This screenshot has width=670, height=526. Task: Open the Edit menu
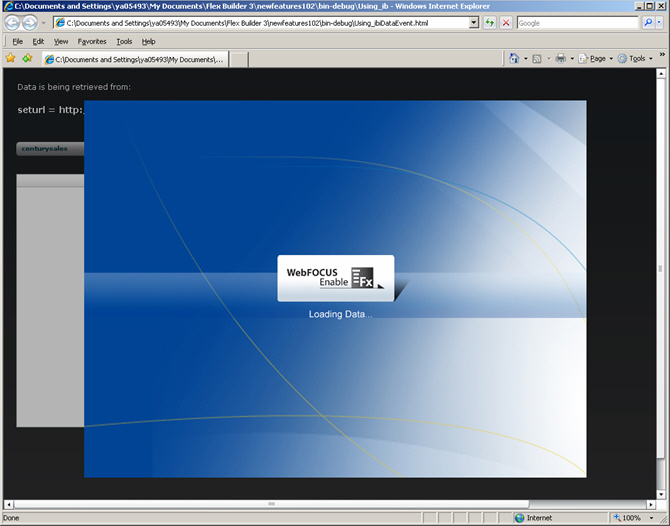point(38,41)
